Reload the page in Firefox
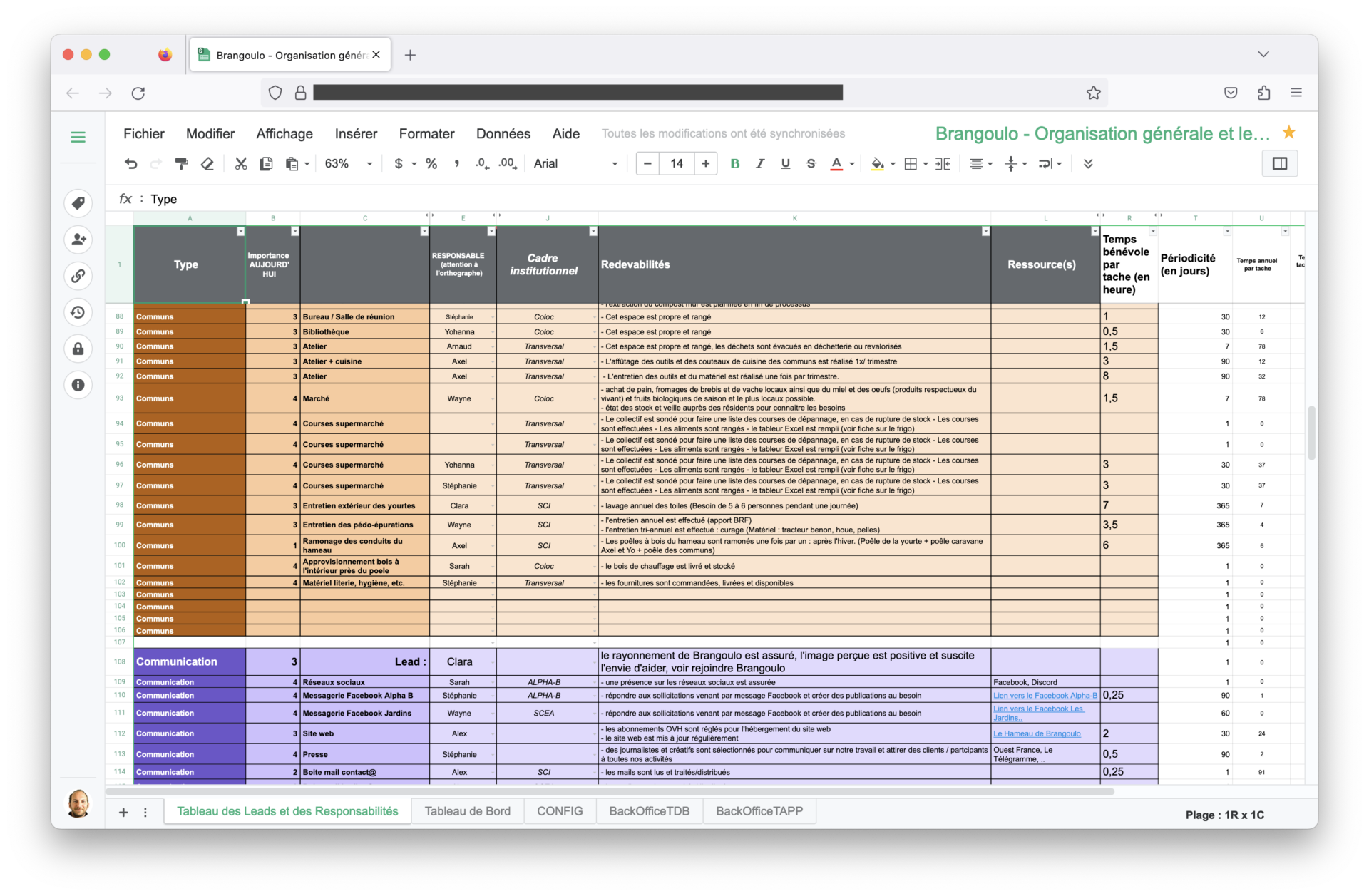The image size is (1369, 896). pos(138,93)
